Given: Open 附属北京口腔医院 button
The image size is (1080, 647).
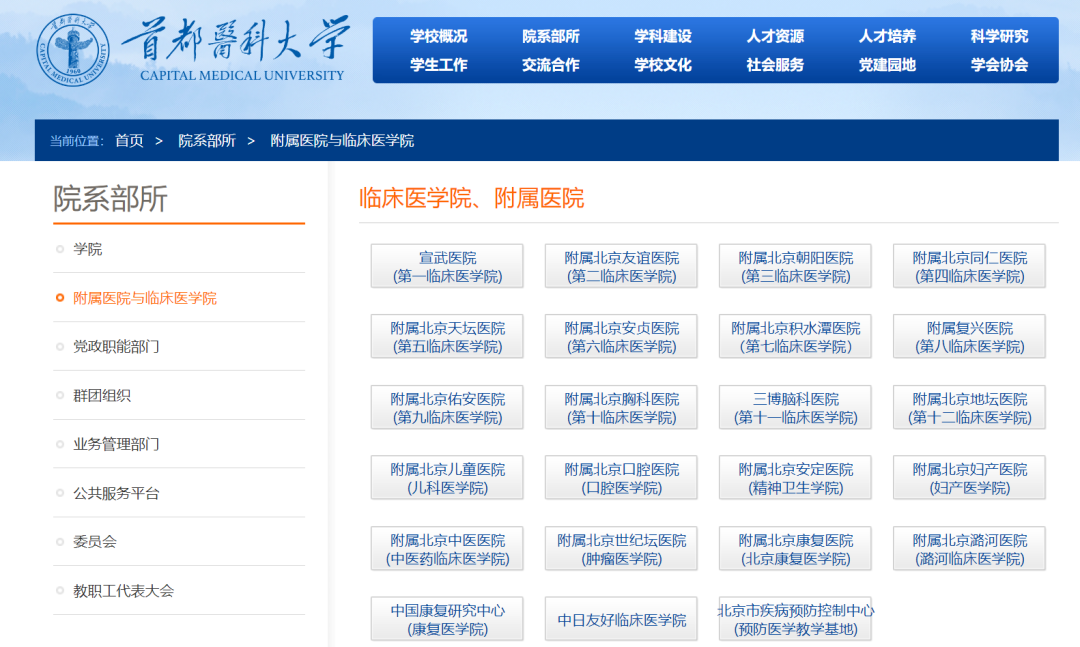Looking at the screenshot, I should [621, 478].
